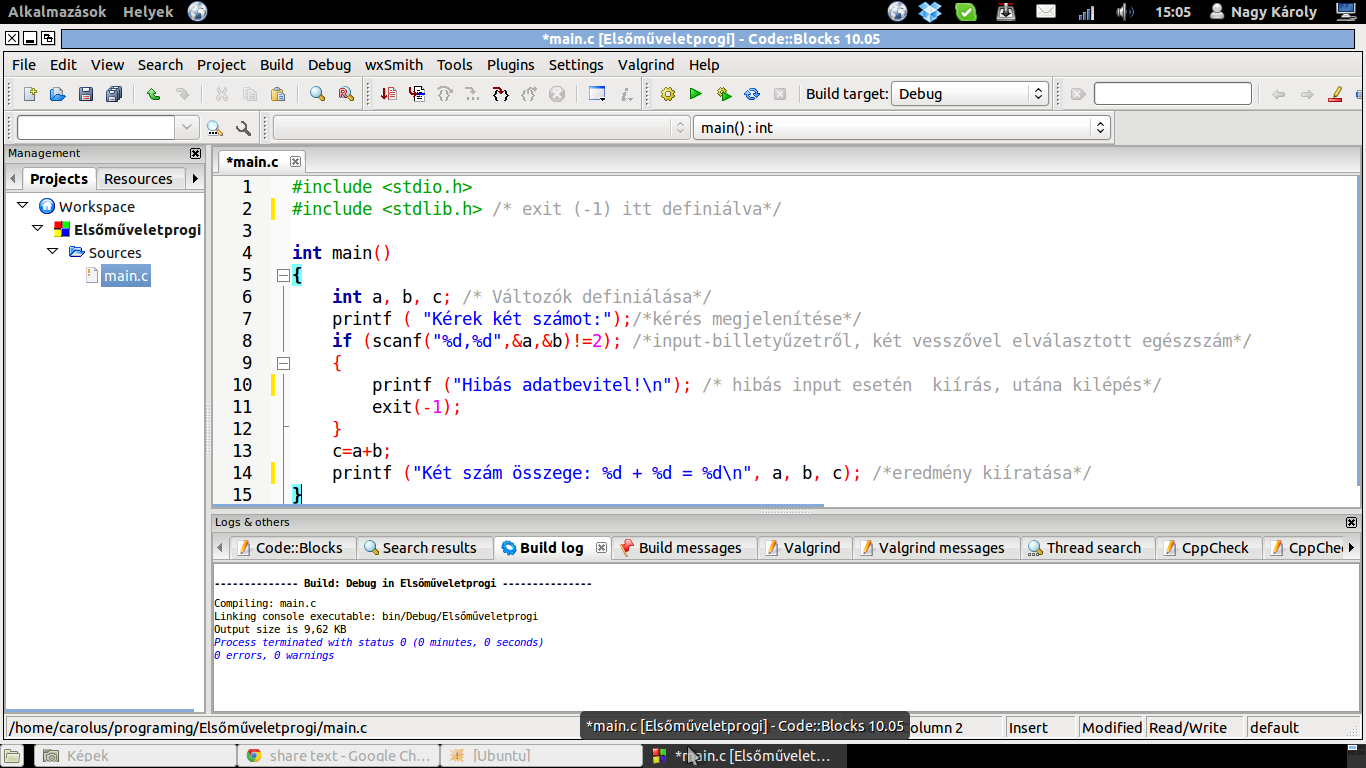Rebuild the project with the blue arrows icon
The image size is (1366, 768).
click(x=752, y=94)
